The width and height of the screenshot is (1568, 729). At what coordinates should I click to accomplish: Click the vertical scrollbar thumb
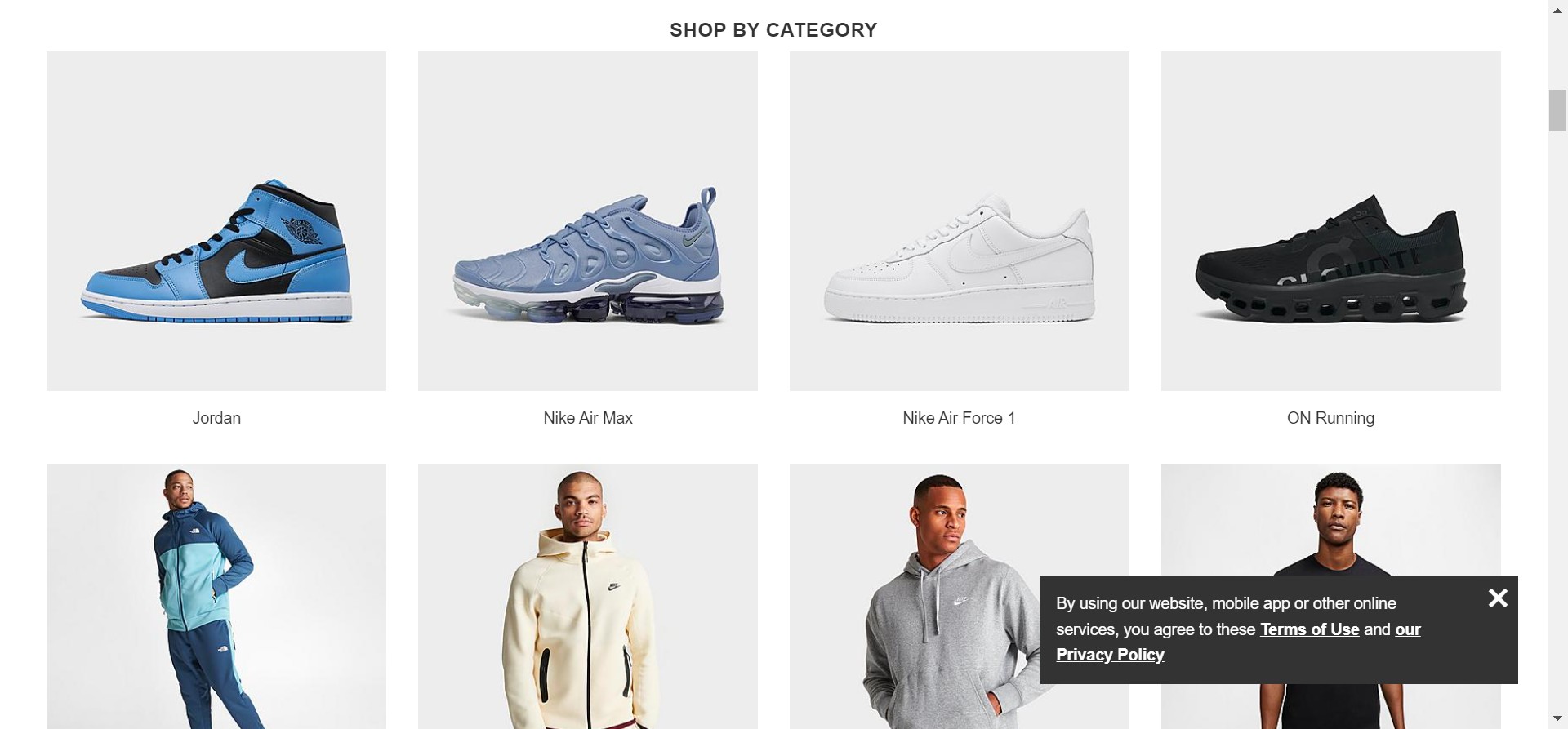coord(1557,110)
